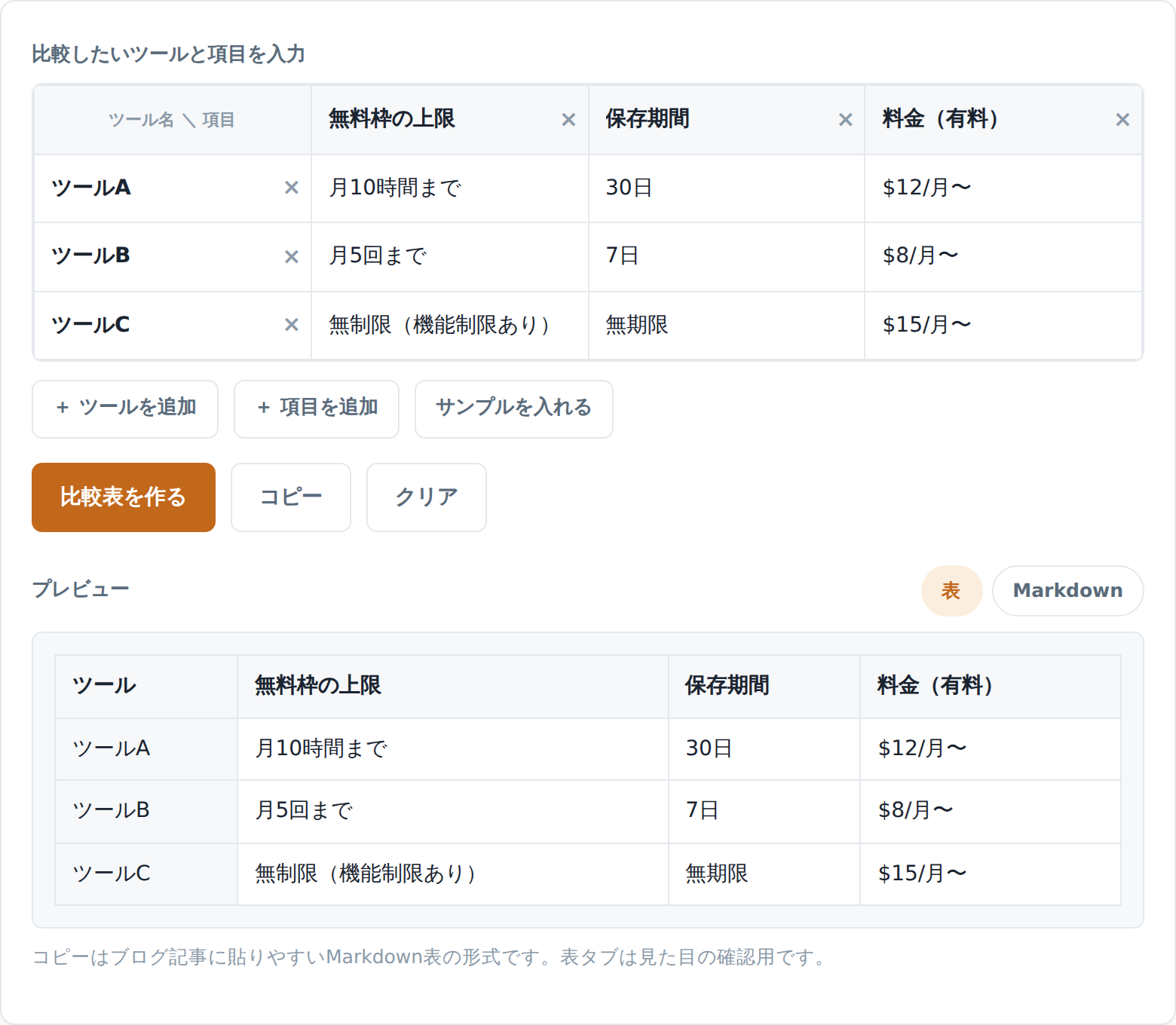Edit the $12/月〜 input cell

tap(1003, 188)
